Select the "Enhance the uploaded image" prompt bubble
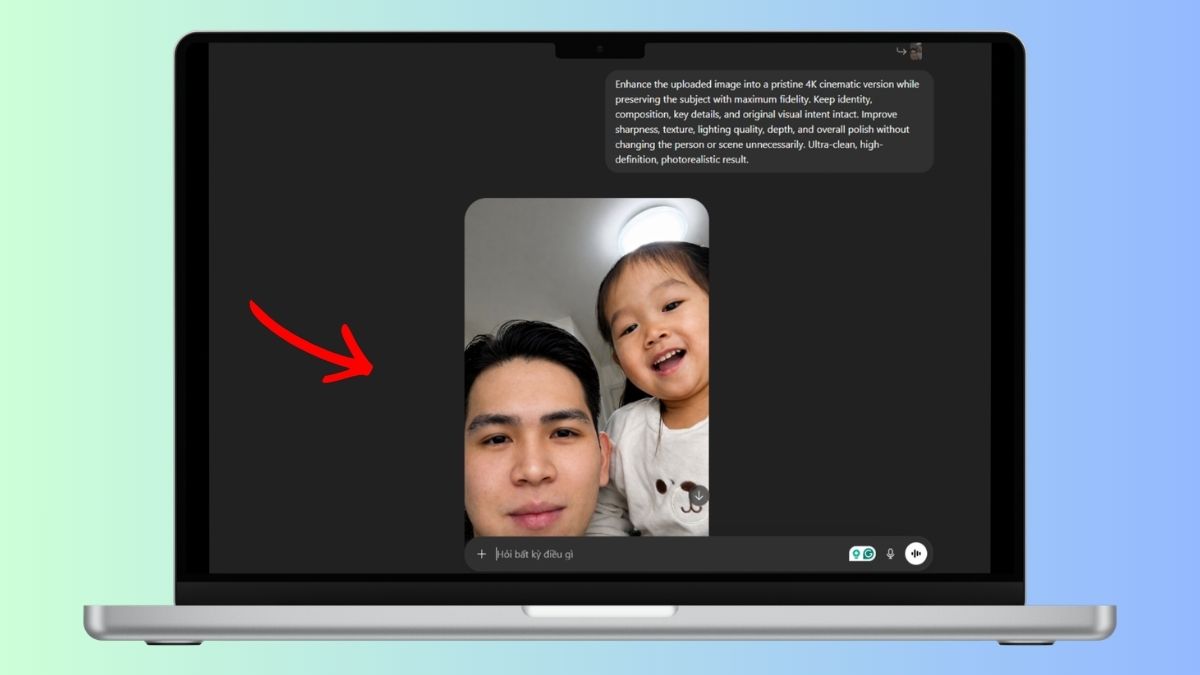 (x=768, y=121)
